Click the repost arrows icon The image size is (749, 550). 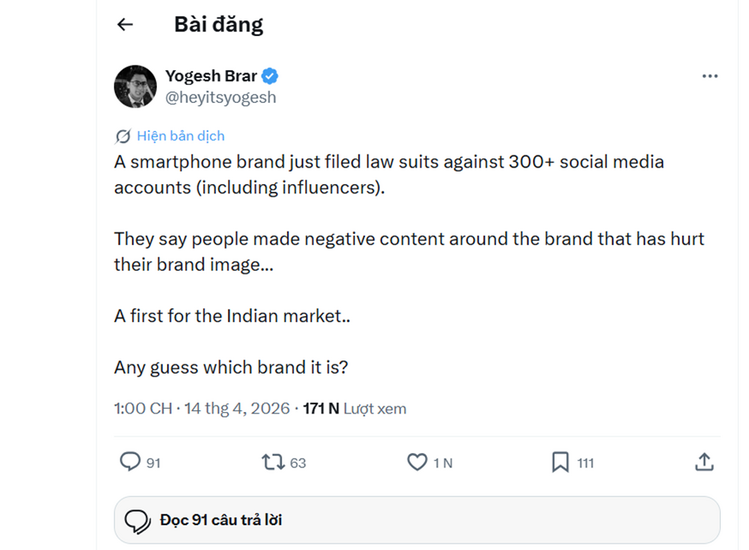272,462
